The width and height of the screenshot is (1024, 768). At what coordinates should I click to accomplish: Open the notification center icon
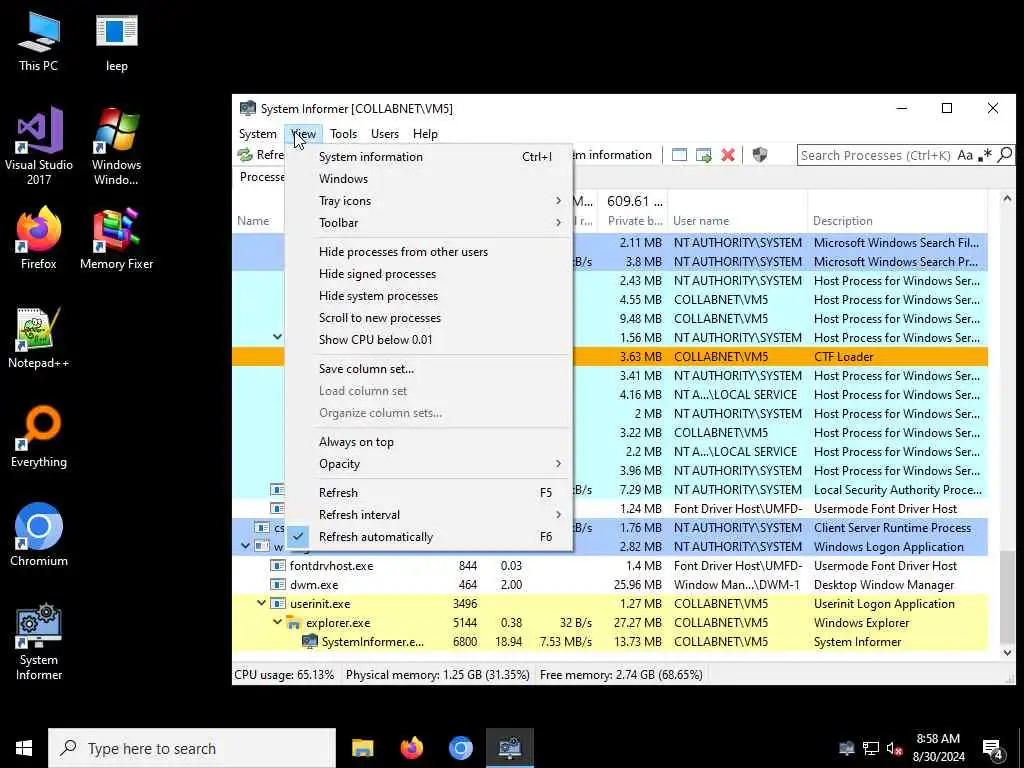993,748
